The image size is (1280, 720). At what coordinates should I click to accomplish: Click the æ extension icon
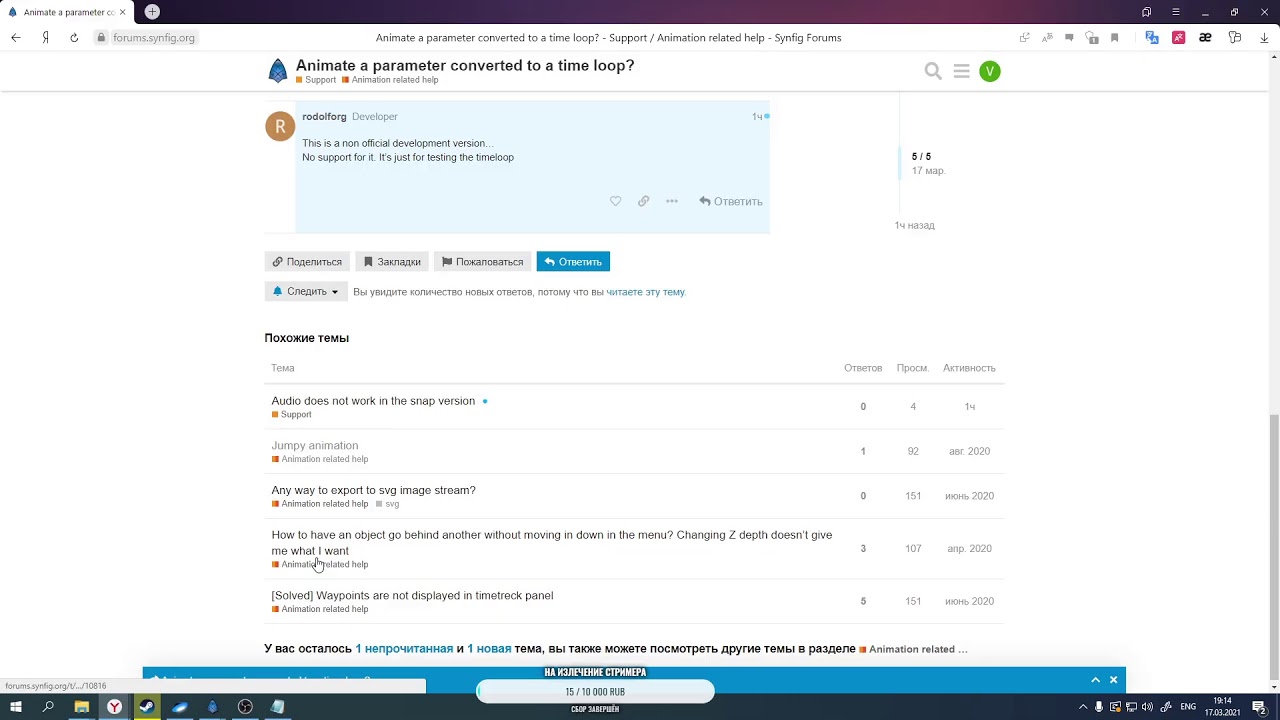pos(1205,37)
